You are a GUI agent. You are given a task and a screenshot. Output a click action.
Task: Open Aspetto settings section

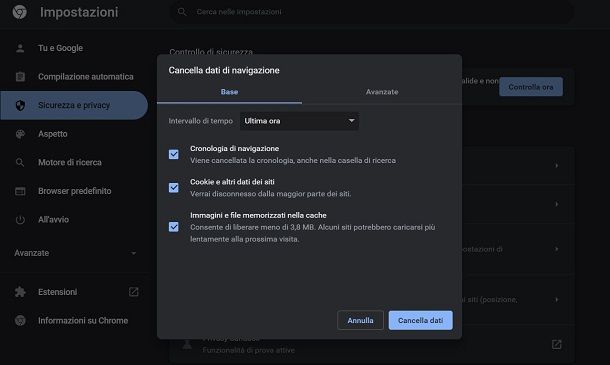(74, 134)
